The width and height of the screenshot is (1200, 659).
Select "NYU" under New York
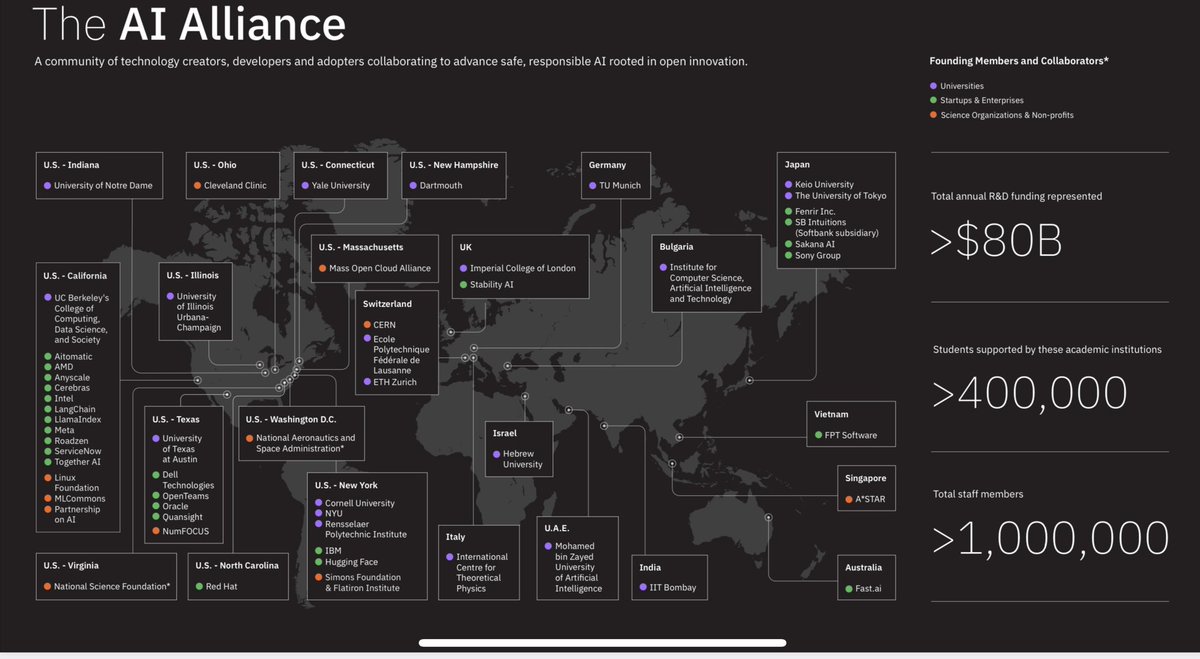point(335,514)
